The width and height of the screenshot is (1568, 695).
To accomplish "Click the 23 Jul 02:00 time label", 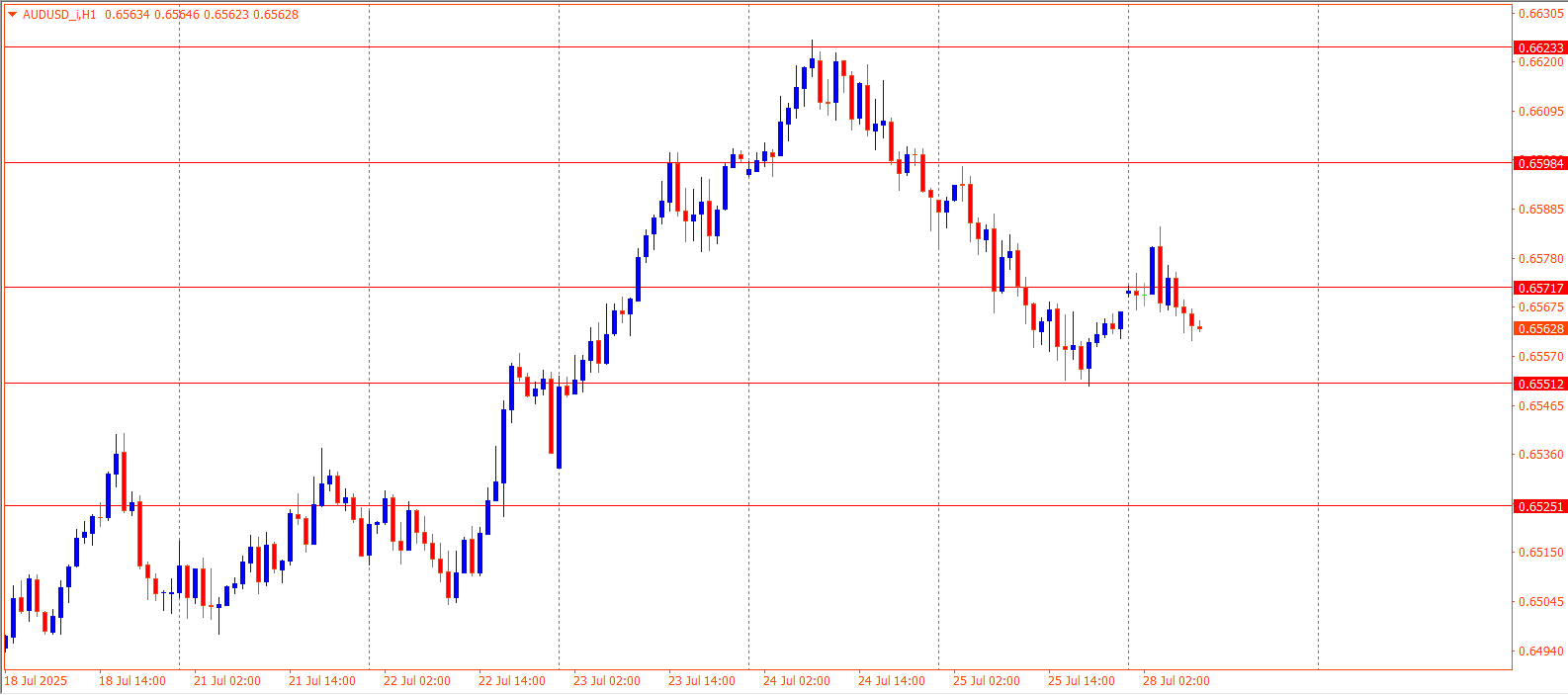I will 607,681.
